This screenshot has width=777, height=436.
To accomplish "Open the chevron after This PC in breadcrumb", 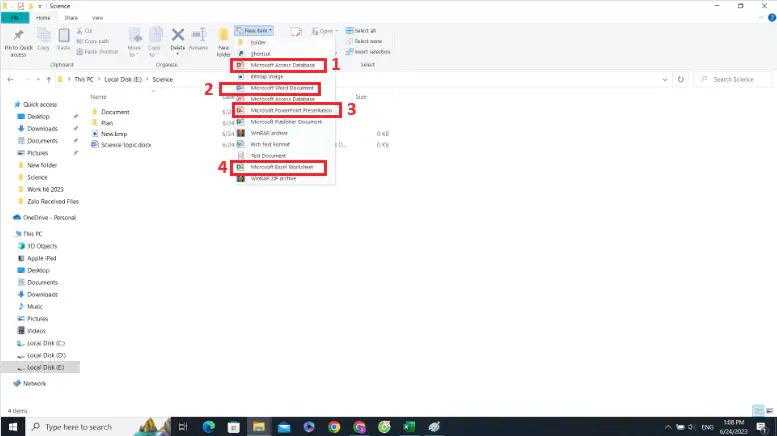I will 99,79.
